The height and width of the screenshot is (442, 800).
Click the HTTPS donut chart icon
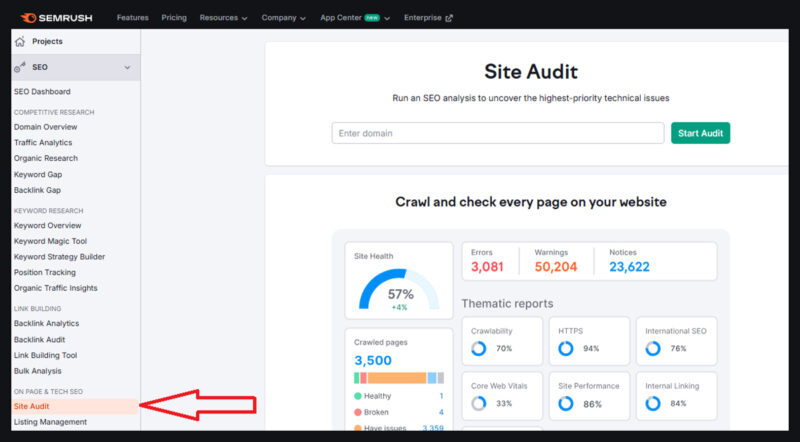(566, 349)
